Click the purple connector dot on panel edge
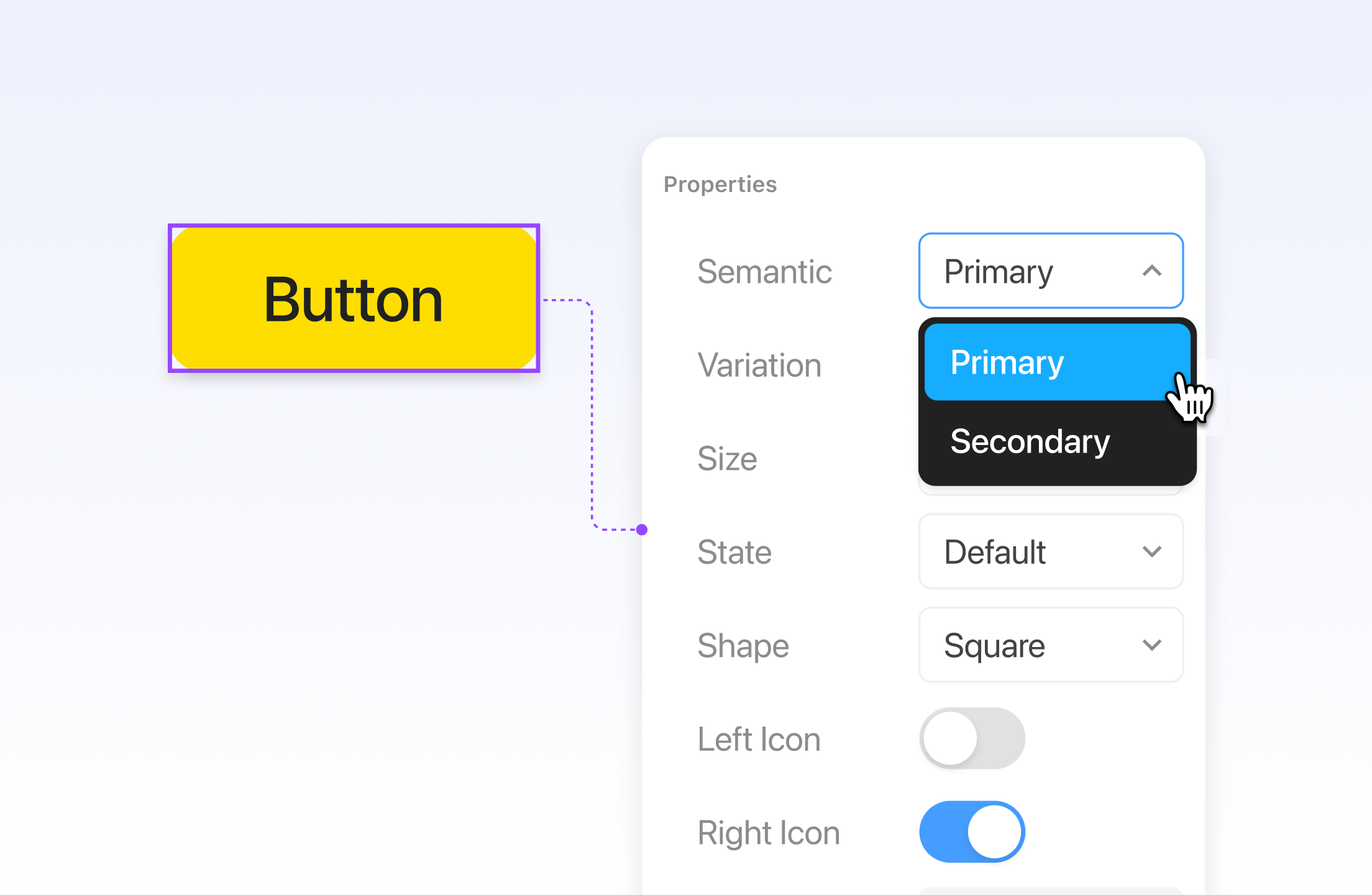 pyautogui.click(x=642, y=530)
